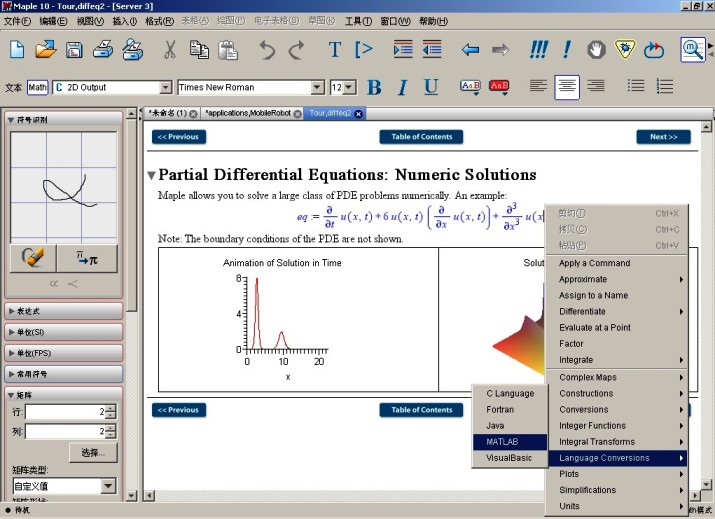Apply a bulleted list
This screenshot has width=715, height=519.
636,86
